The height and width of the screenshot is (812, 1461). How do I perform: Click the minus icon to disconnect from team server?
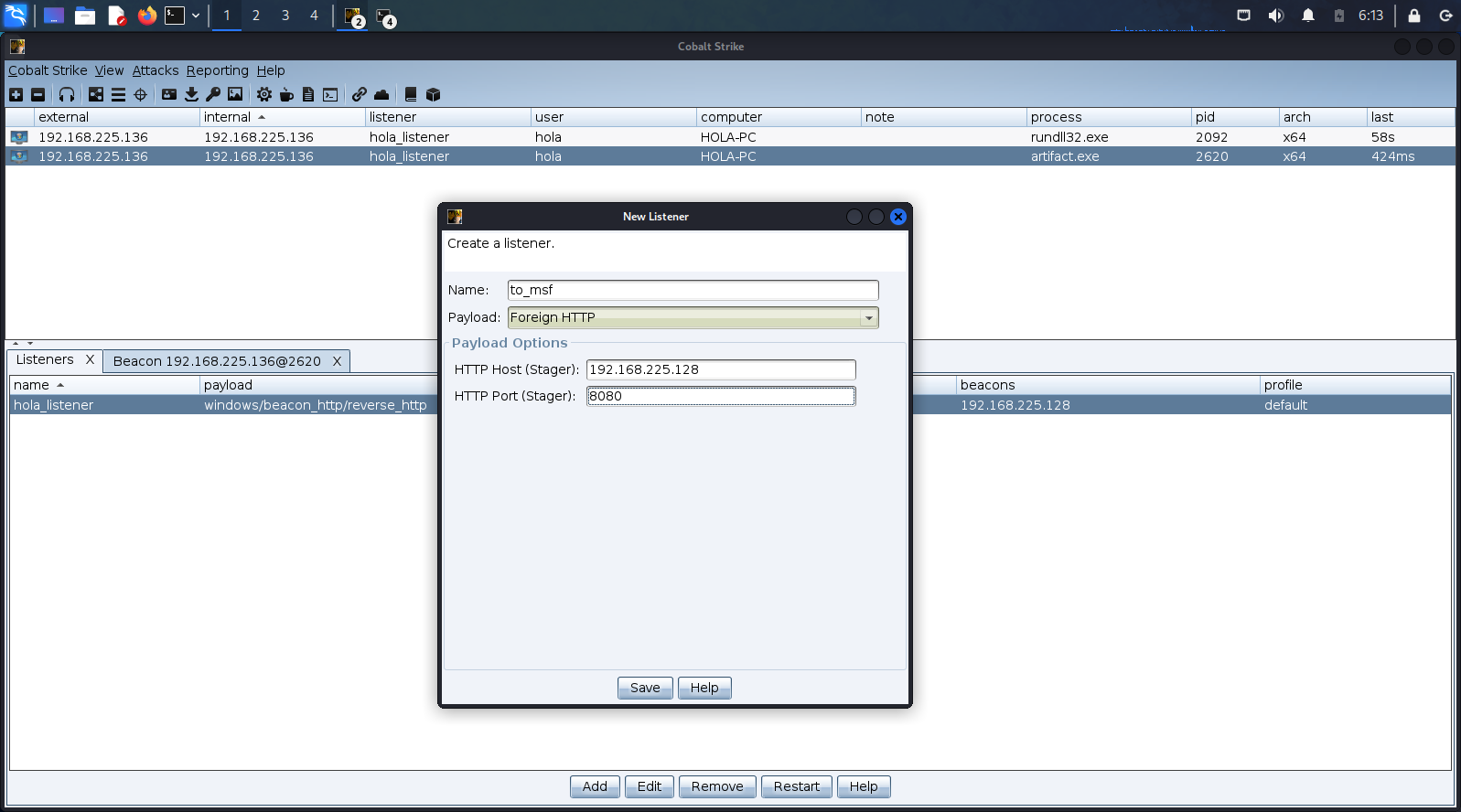click(38, 94)
